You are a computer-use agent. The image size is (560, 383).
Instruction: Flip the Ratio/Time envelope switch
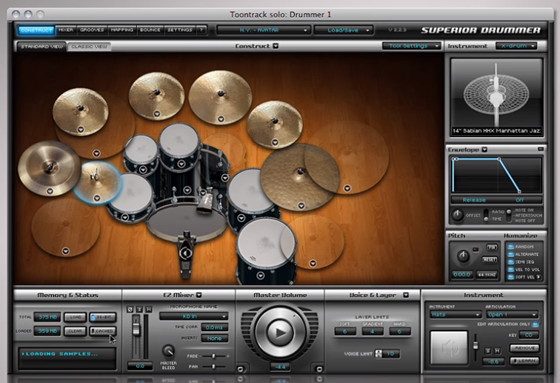click(486, 215)
